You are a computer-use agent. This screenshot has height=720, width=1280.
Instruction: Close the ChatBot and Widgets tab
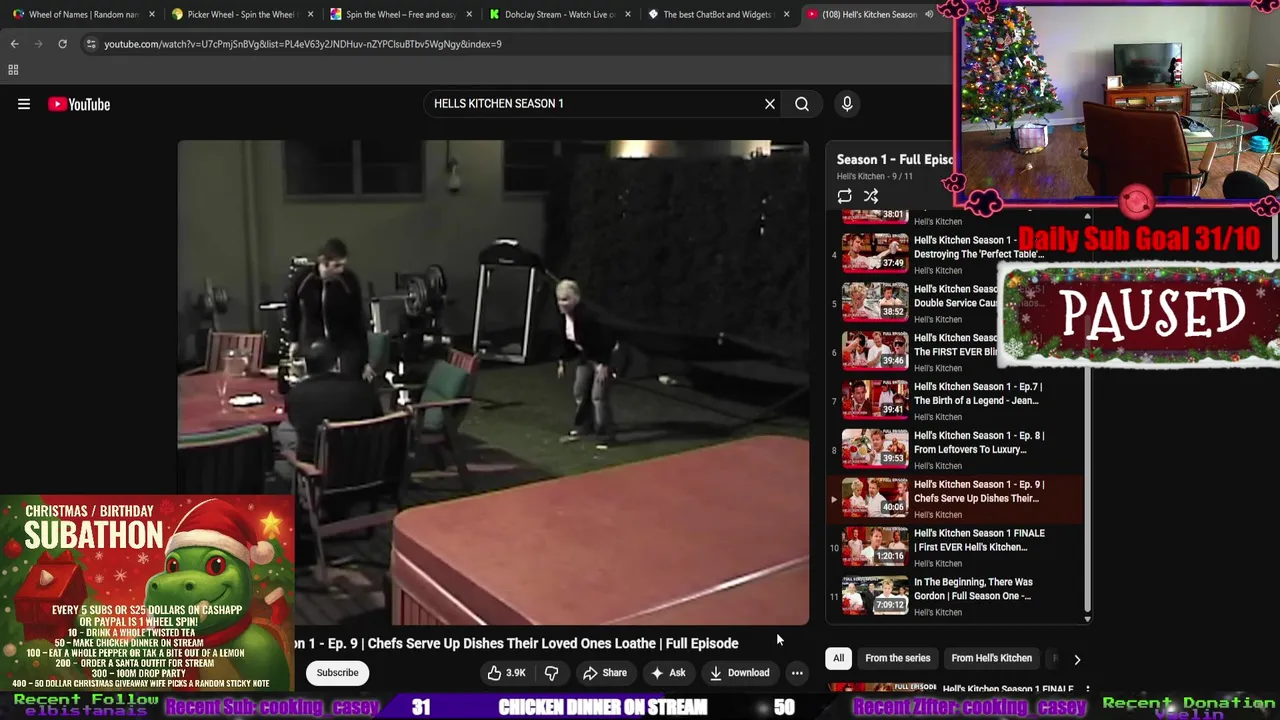[787, 14]
